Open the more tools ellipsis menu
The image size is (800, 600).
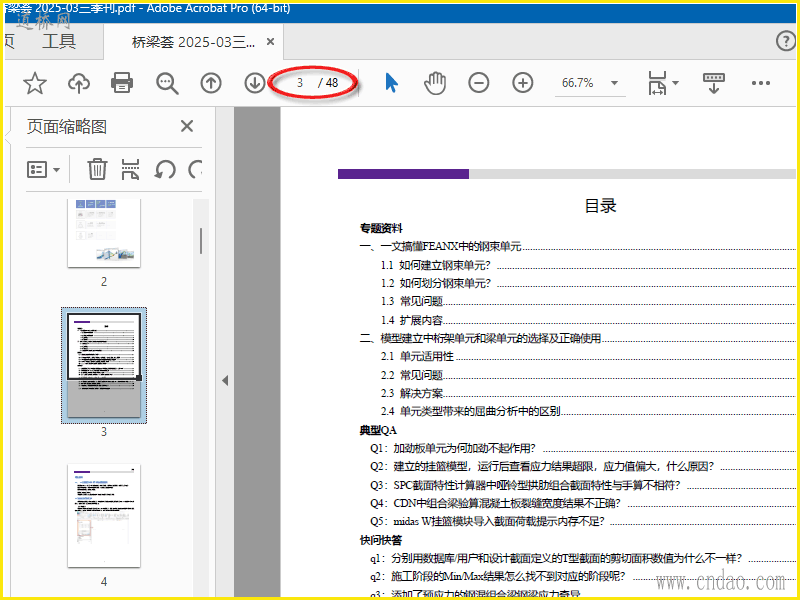pos(761,83)
